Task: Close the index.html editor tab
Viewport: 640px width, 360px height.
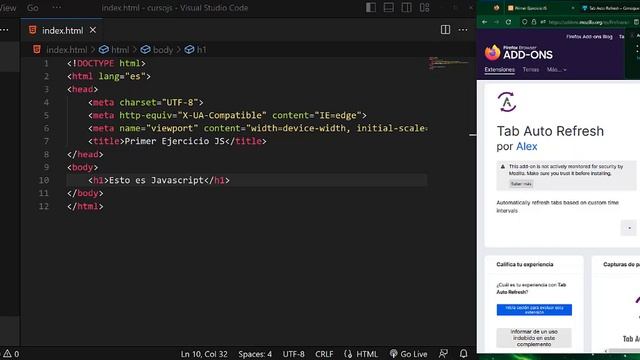Action: point(93,30)
